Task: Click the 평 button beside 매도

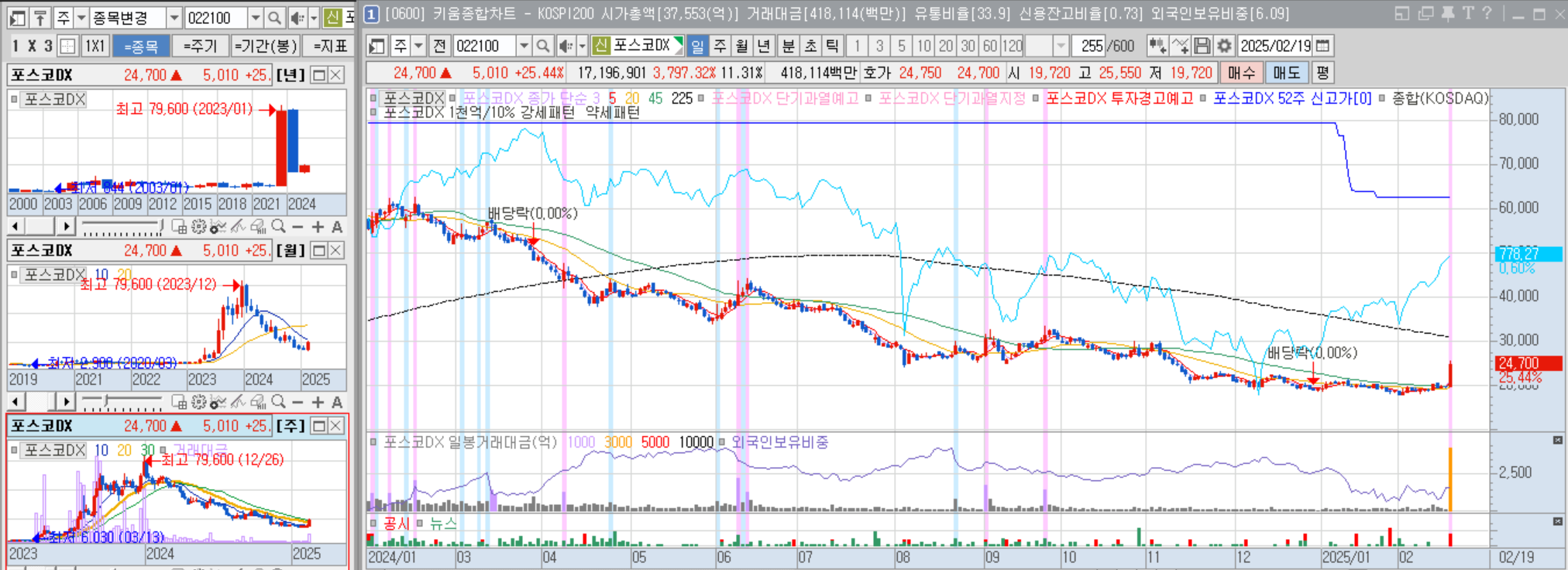Action: [1322, 73]
